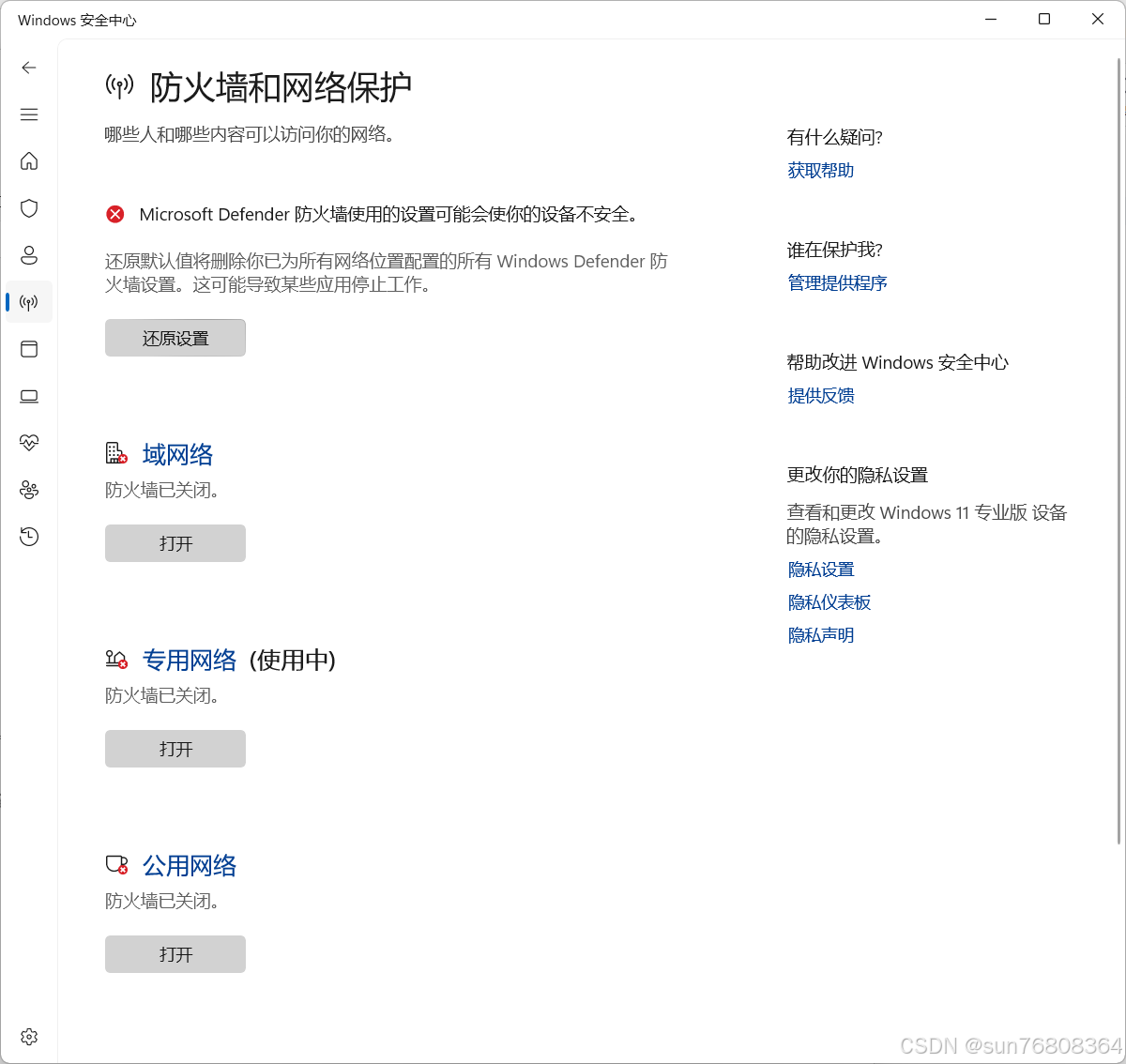Click the 提供反馈 link
This screenshot has width=1126, height=1064.
[821, 396]
